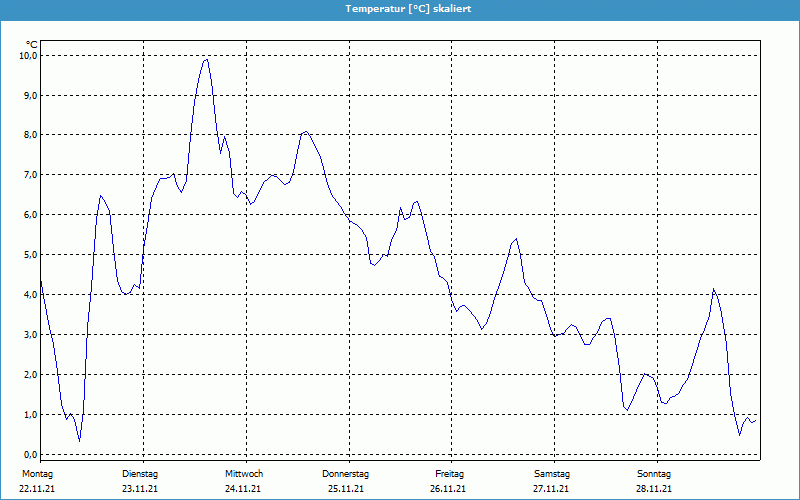Click the 22.11.21 date label
The image size is (800, 500).
pyautogui.click(x=37, y=489)
